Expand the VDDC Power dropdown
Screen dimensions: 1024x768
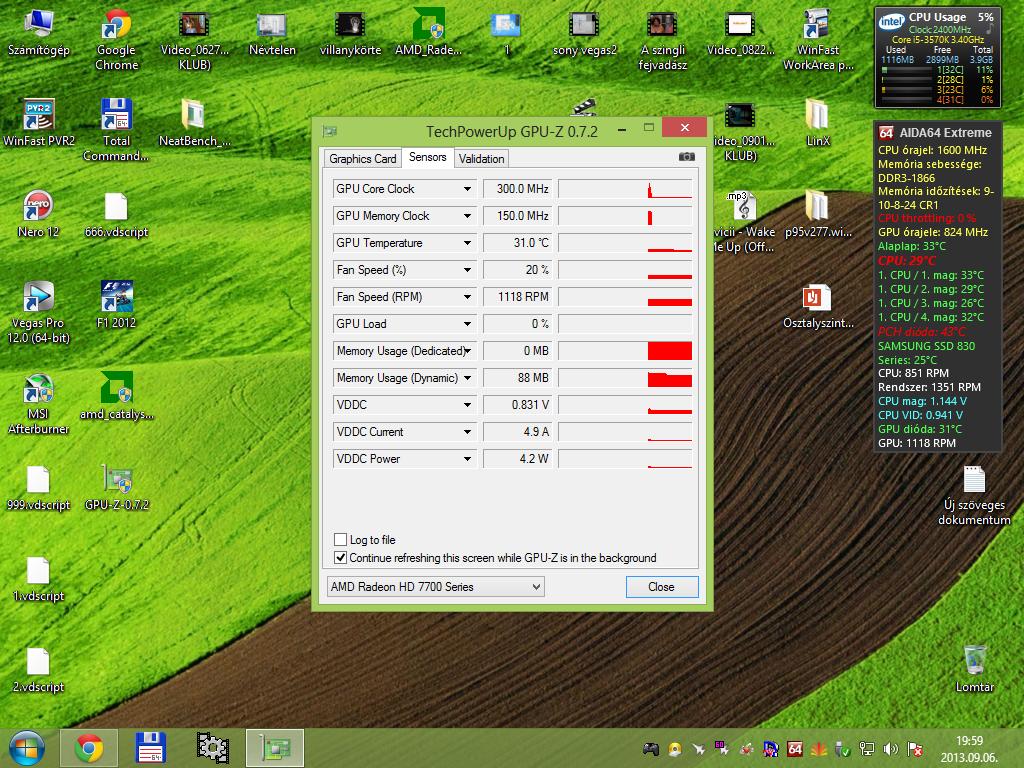click(468, 458)
